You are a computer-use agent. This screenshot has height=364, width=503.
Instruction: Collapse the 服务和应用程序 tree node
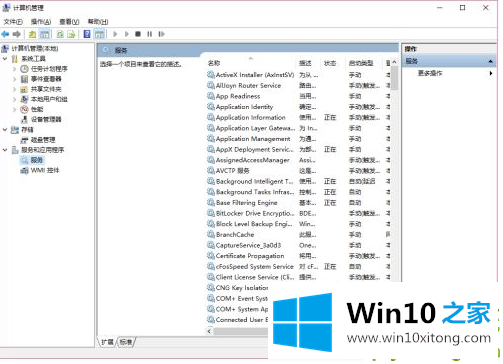pyautogui.click(x=5, y=150)
